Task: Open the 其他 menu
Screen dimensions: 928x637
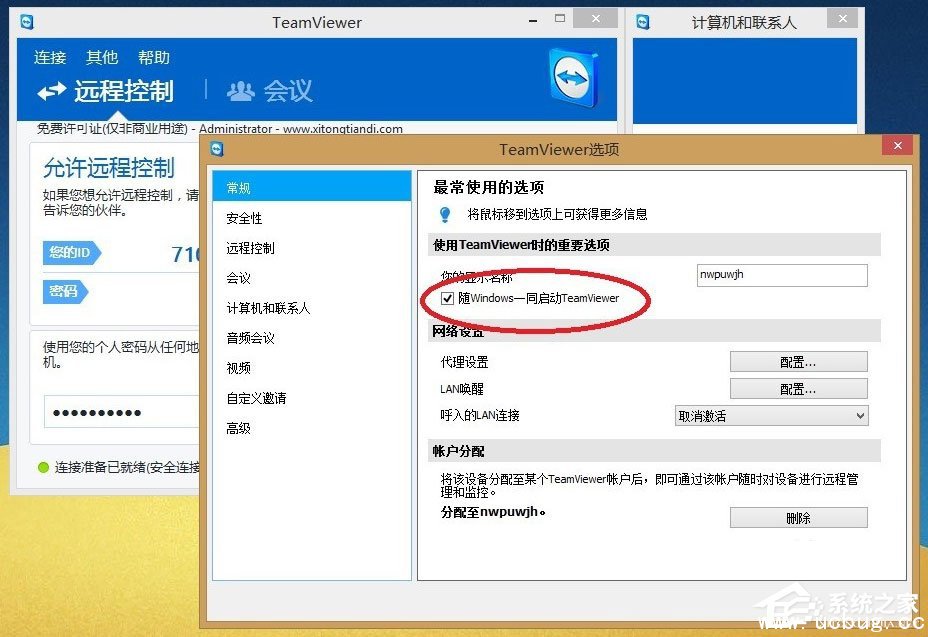Action: [x=101, y=57]
